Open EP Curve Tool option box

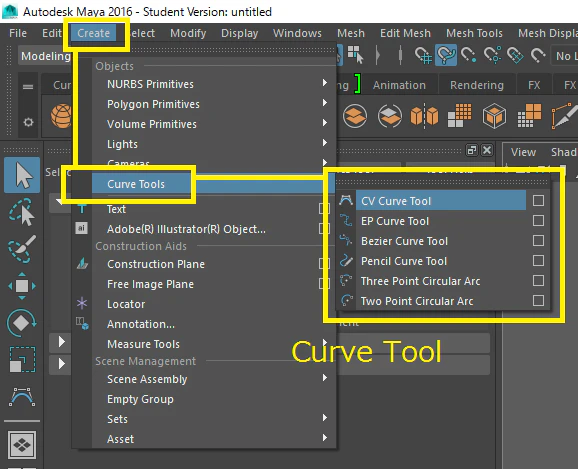(x=538, y=220)
